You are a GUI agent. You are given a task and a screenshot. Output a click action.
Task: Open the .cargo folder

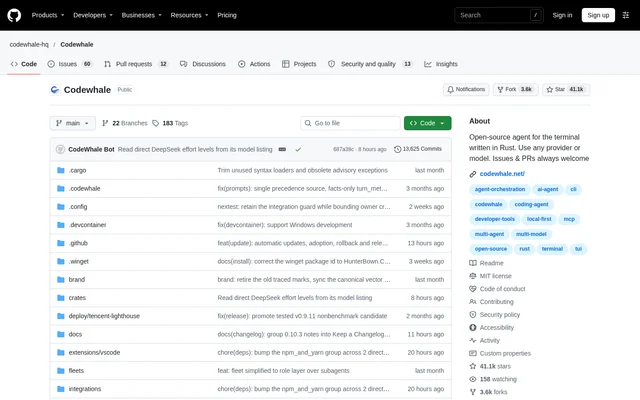click(77, 170)
